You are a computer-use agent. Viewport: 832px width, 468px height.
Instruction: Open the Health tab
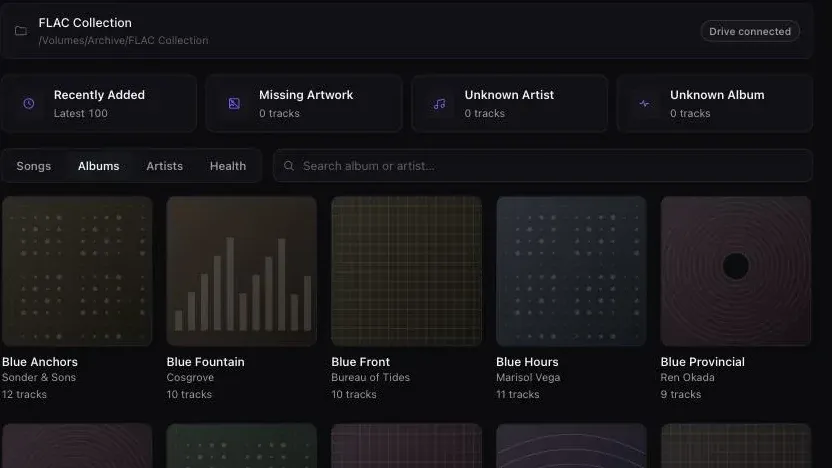(228, 166)
